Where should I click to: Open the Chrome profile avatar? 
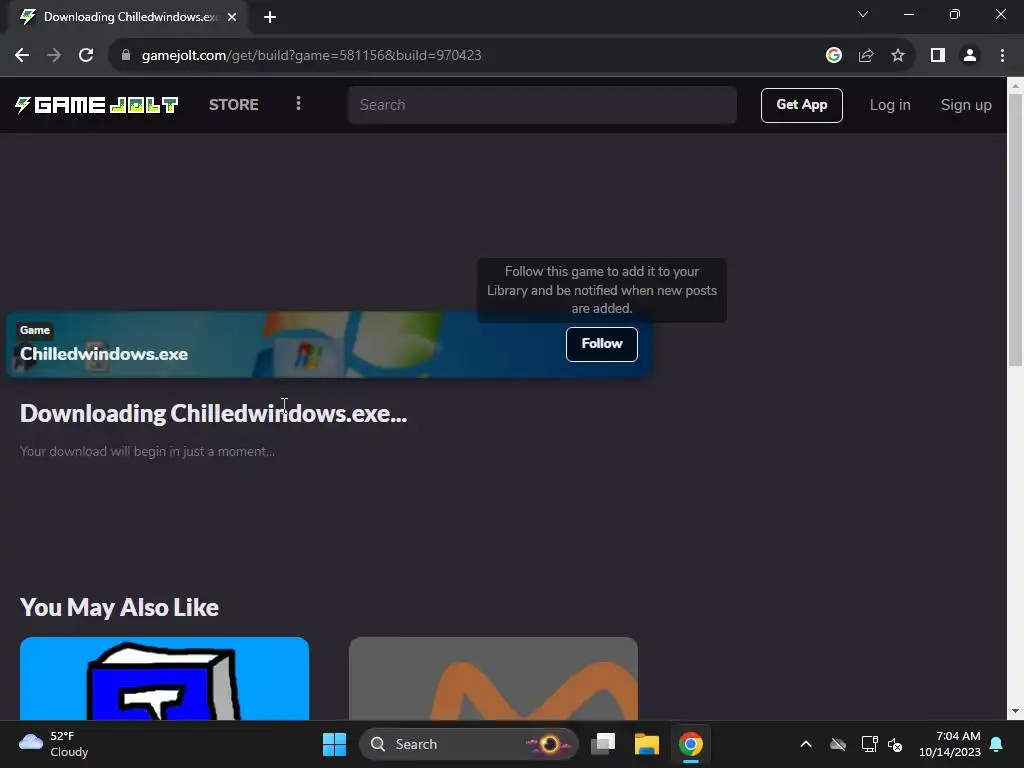pos(970,56)
